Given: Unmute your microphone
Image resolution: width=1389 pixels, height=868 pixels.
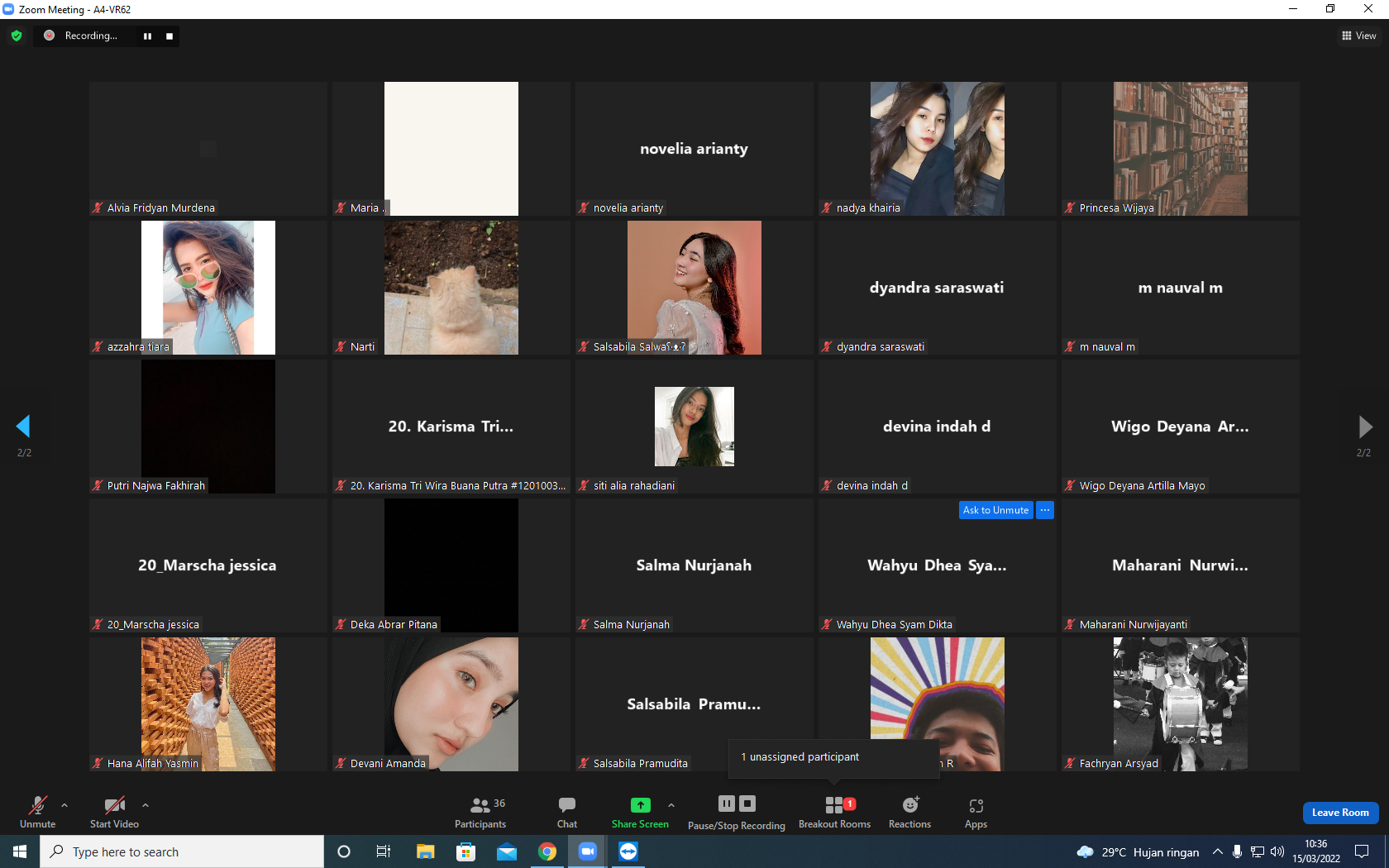Looking at the screenshot, I should point(37,813).
